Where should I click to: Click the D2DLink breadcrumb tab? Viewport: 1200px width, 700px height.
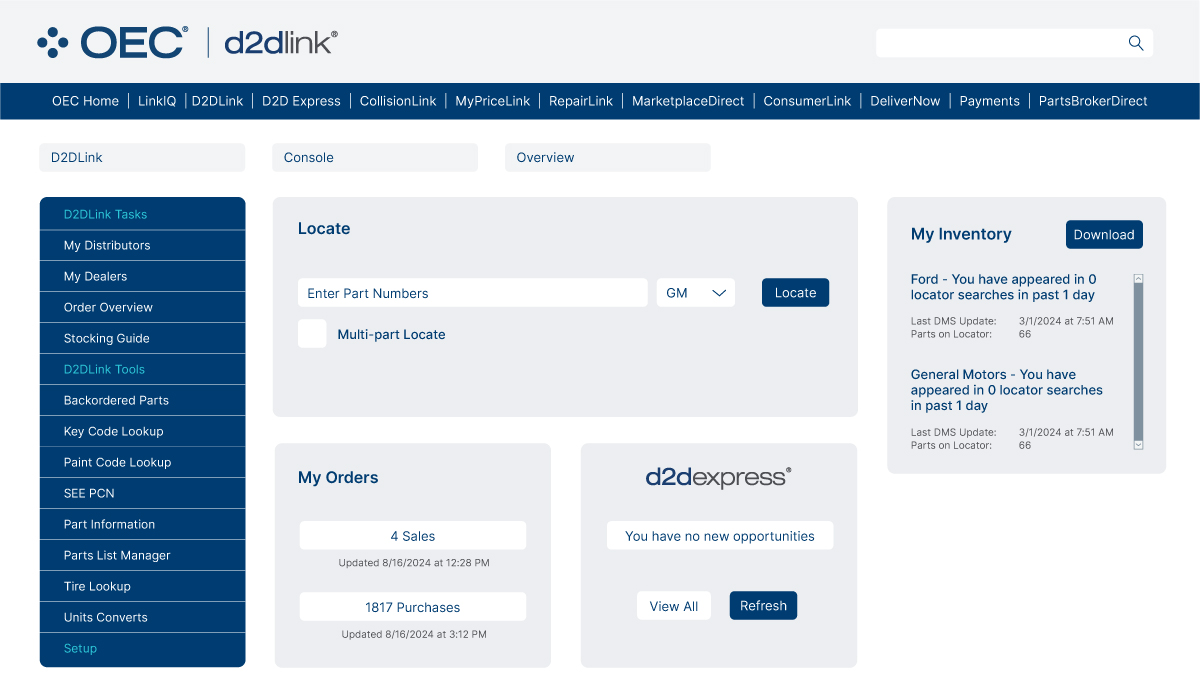pyautogui.click(x=142, y=158)
